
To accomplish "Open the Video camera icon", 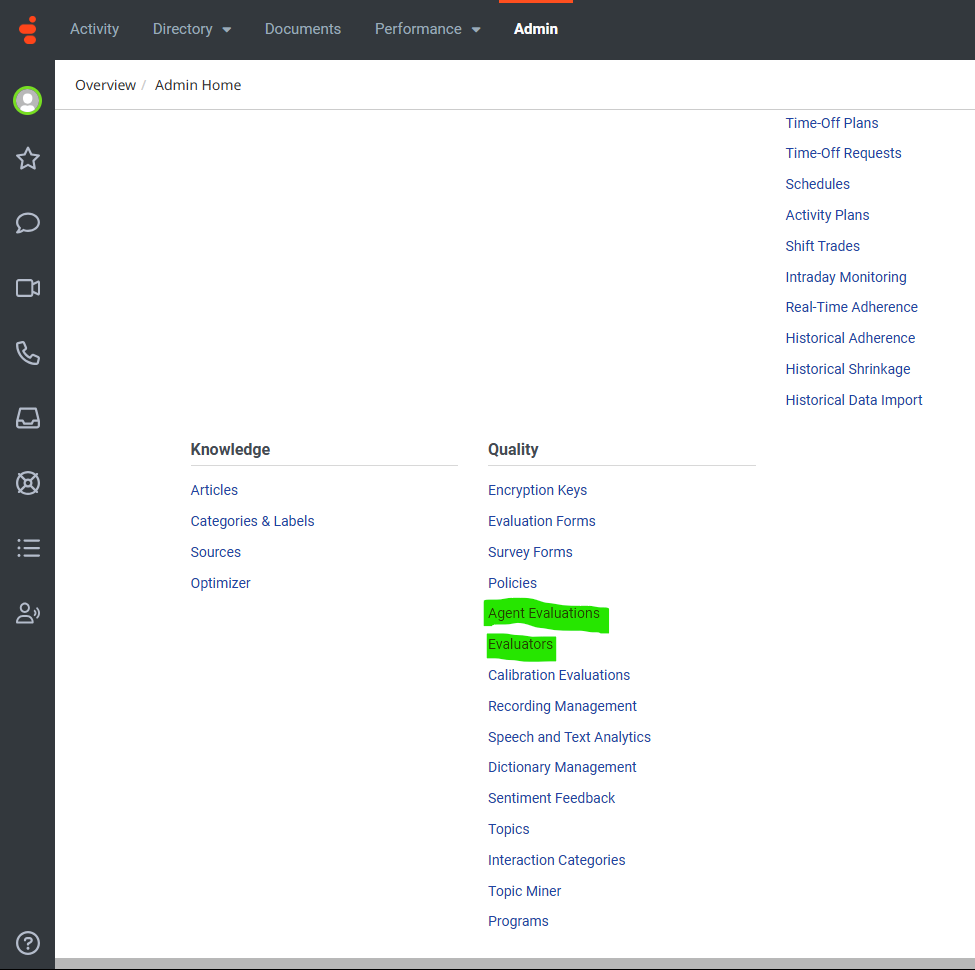I will pos(28,288).
